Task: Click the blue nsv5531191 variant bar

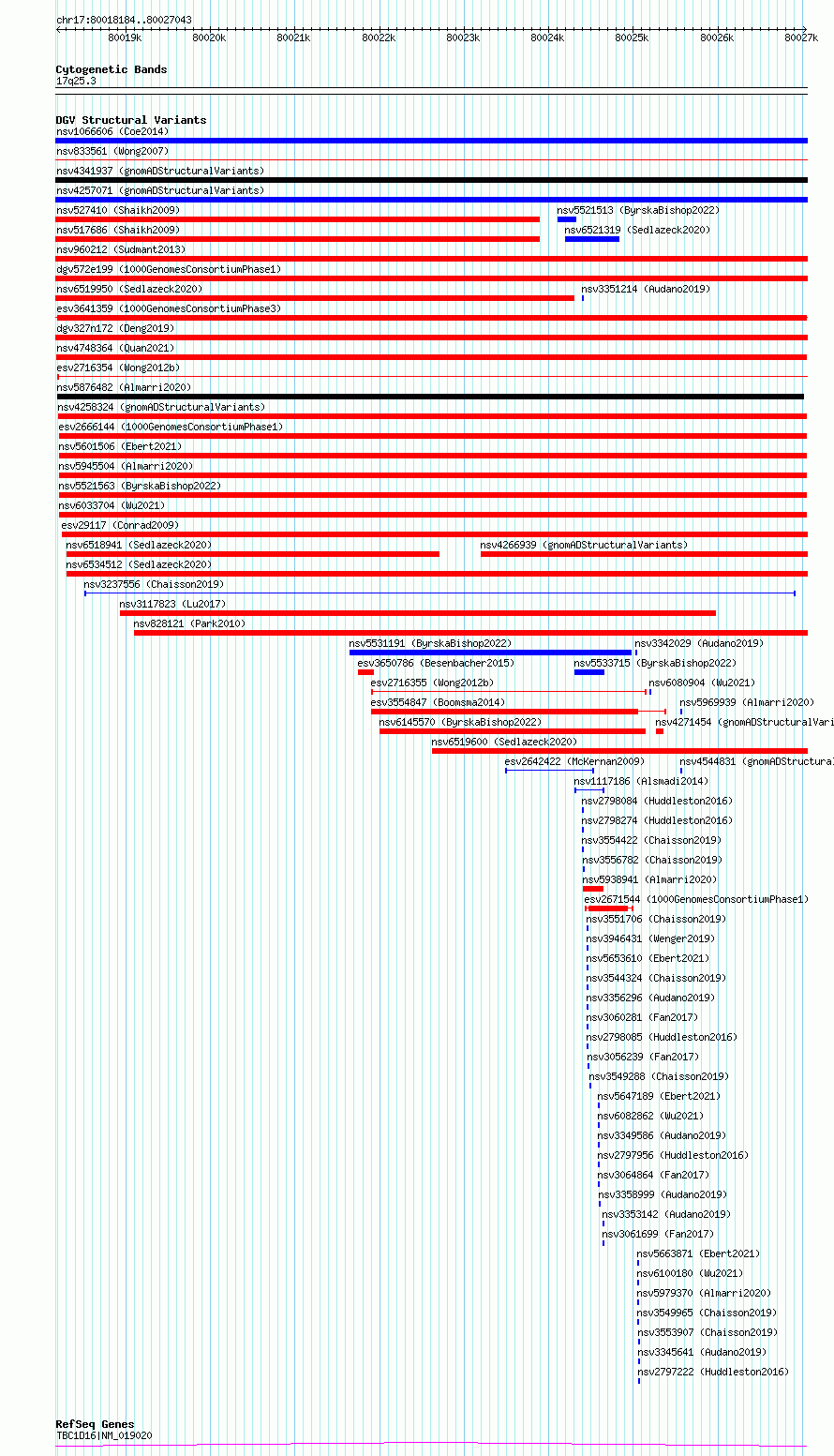Action: click(490, 653)
